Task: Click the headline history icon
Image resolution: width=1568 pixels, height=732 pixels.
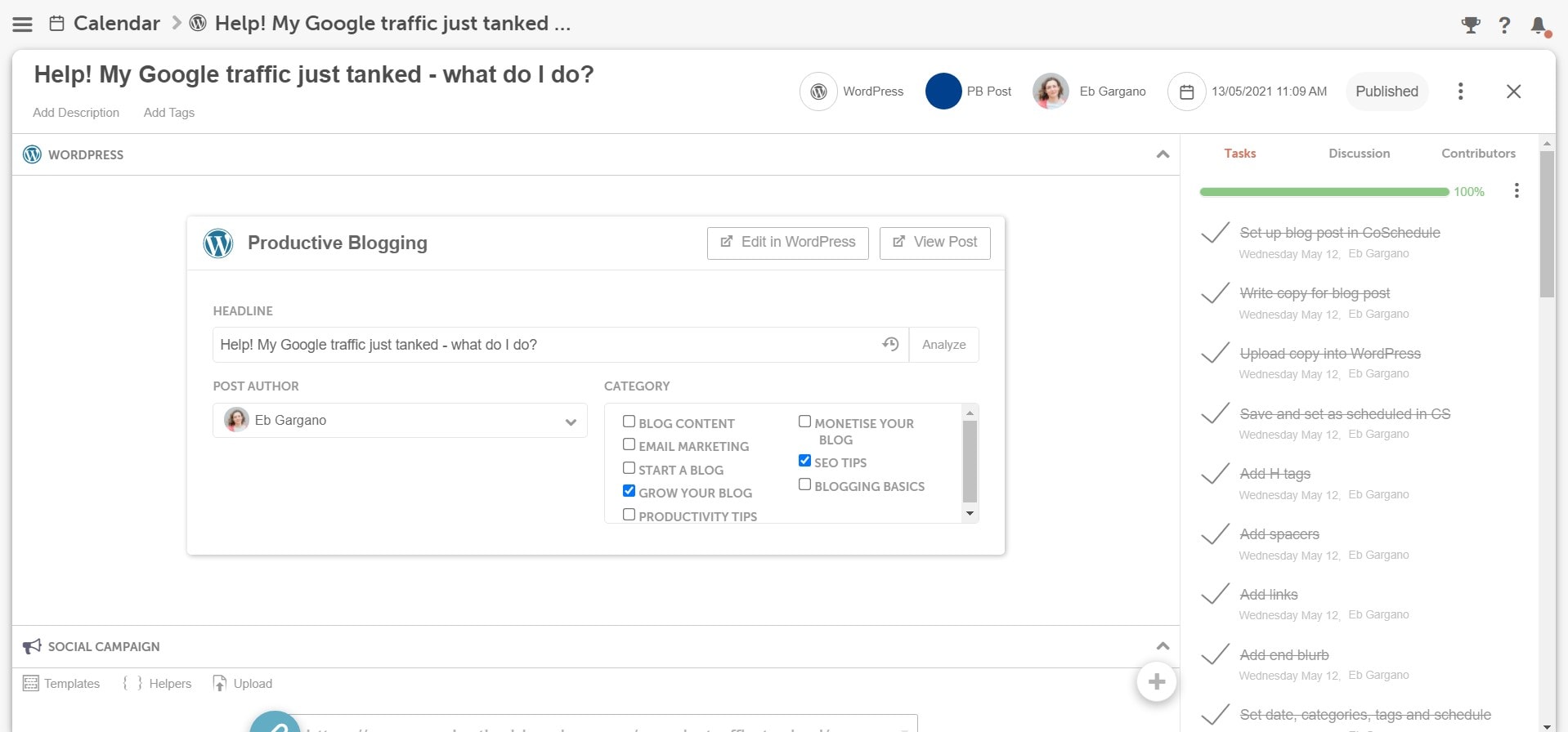Action: [890, 345]
